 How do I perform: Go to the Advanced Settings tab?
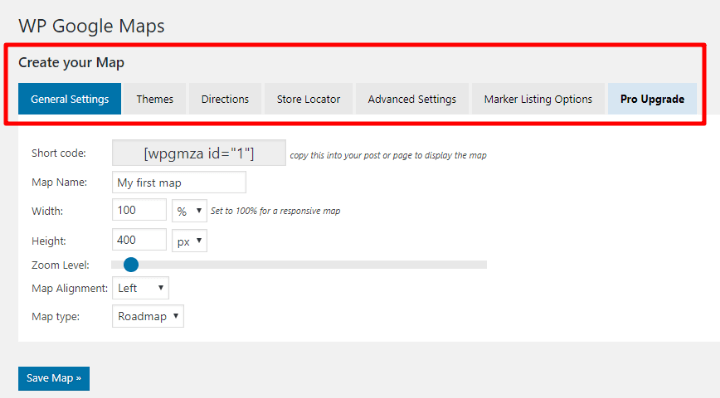pyautogui.click(x=412, y=99)
